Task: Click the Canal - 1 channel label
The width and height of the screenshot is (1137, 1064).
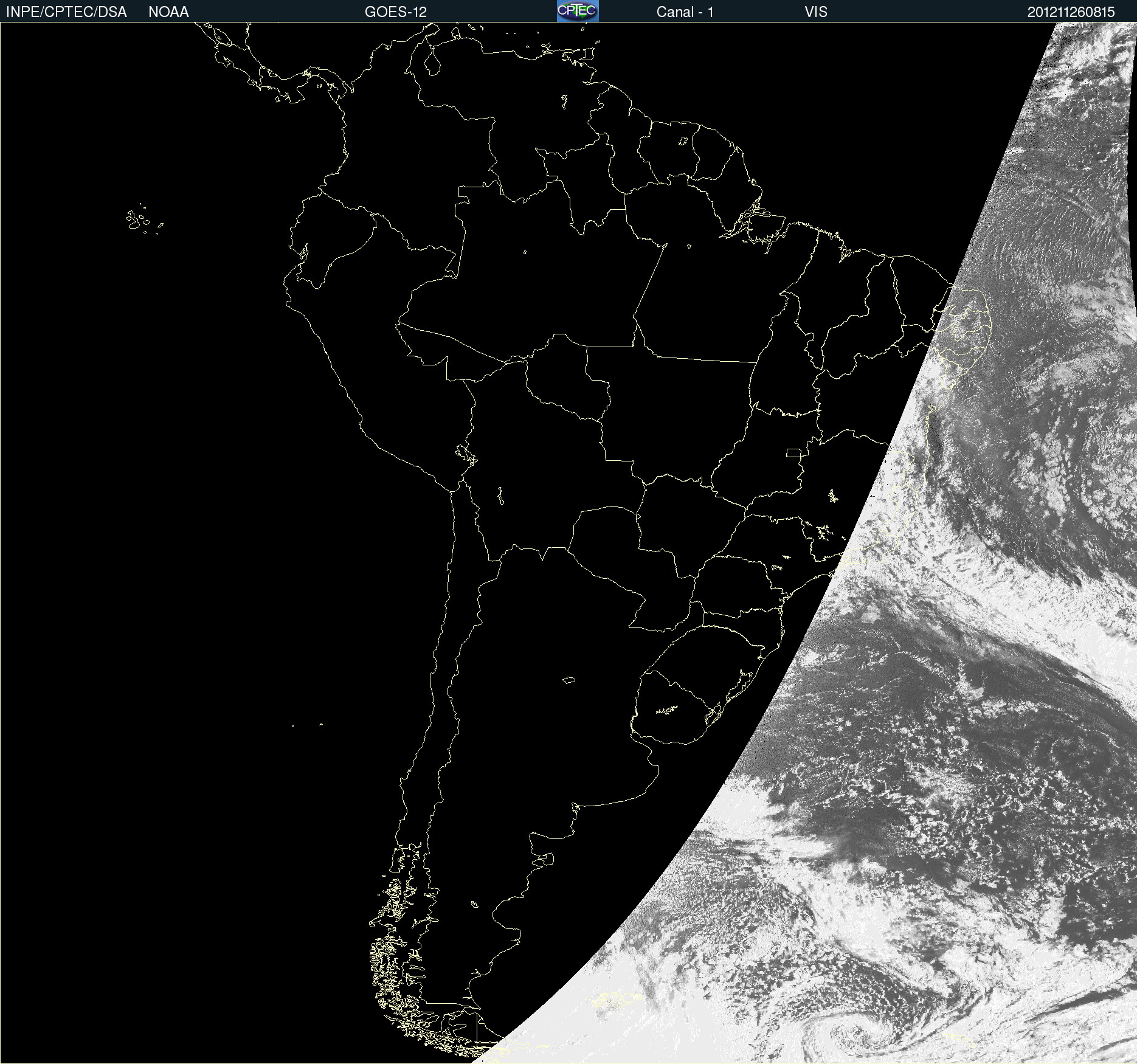Action: click(x=685, y=12)
